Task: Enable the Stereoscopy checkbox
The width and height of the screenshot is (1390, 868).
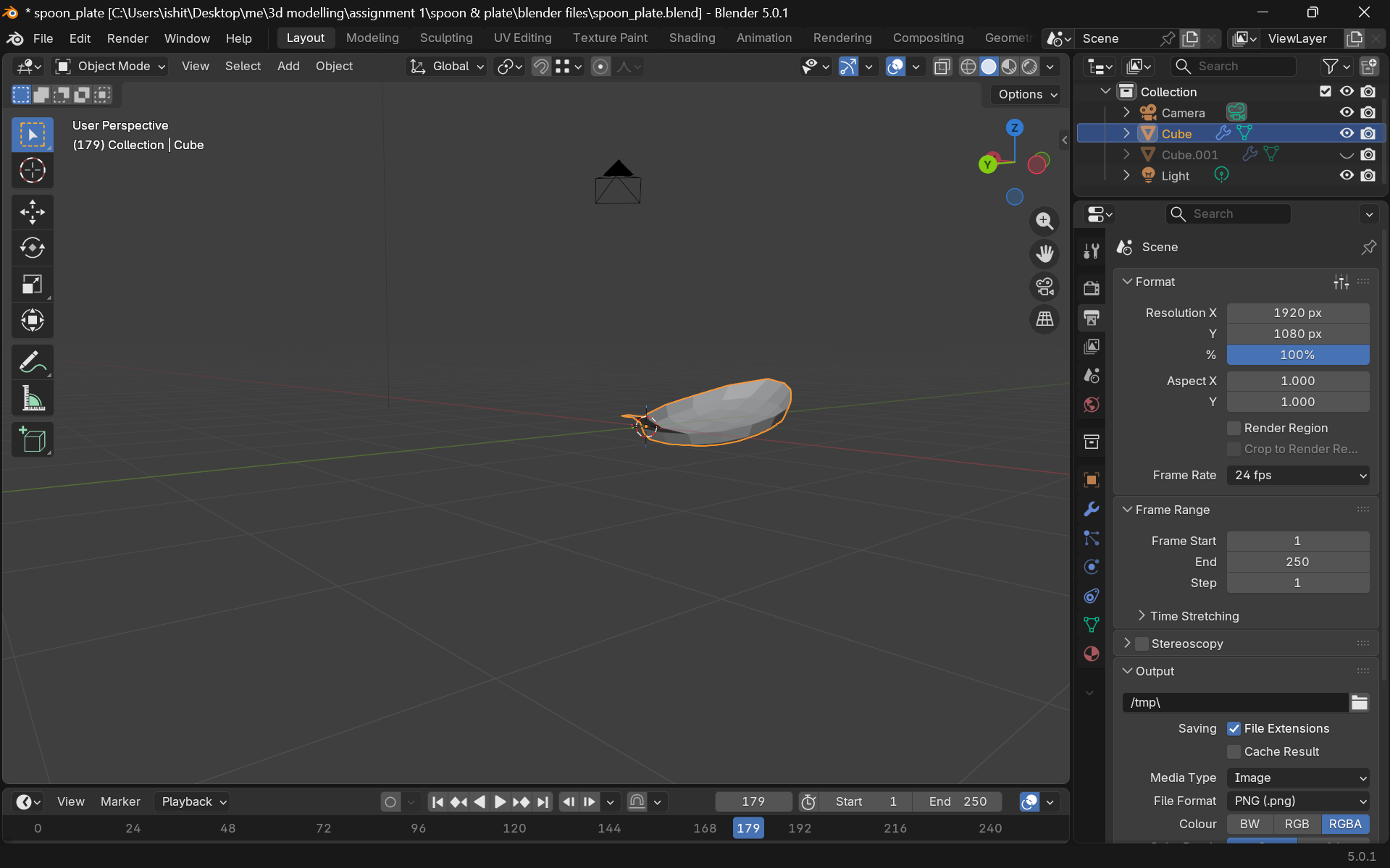Action: click(1142, 644)
